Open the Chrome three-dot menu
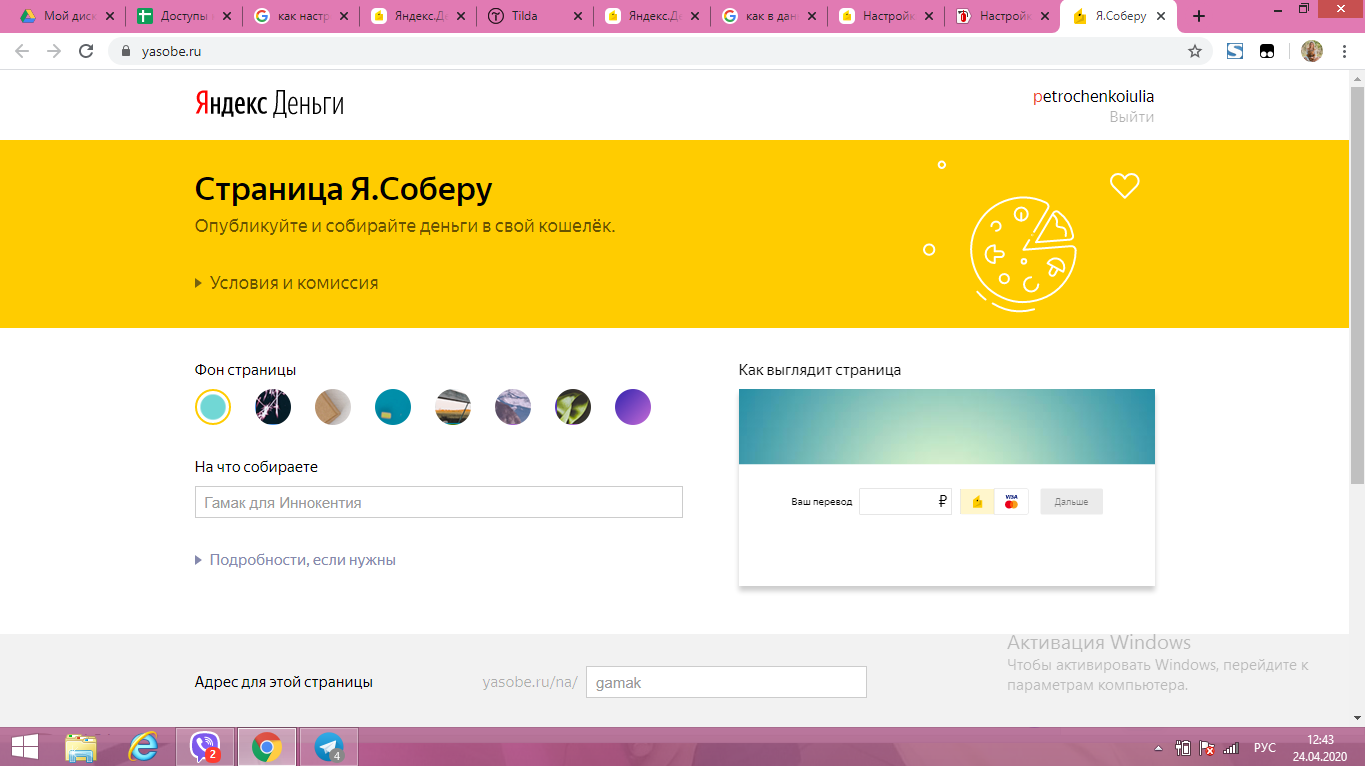The width and height of the screenshot is (1365, 766). (x=1345, y=51)
